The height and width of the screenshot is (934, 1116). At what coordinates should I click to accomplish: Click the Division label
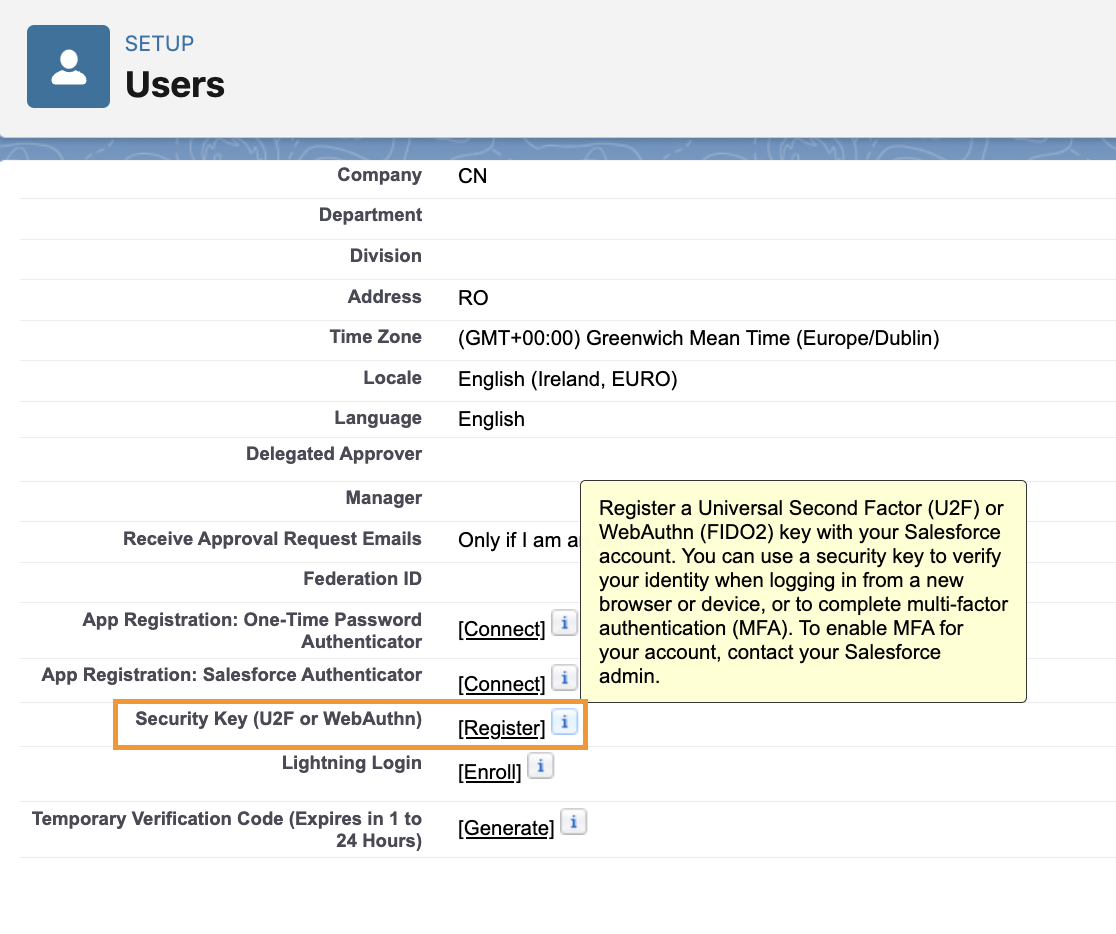tap(386, 256)
